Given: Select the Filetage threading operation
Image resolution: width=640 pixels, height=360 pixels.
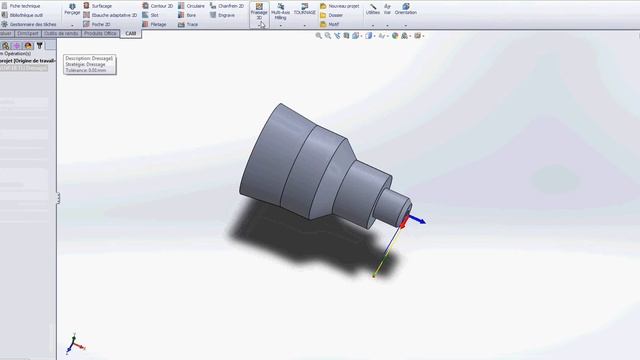Looking at the screenshot, I should tap(154, 24).
